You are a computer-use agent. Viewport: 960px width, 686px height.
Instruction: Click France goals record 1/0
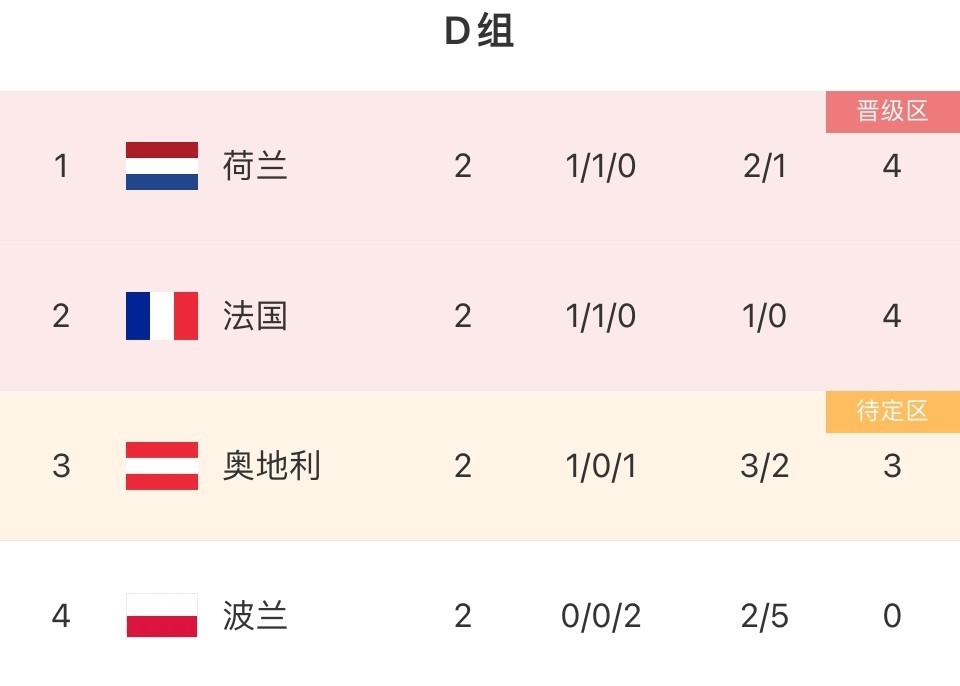(765, 316)
